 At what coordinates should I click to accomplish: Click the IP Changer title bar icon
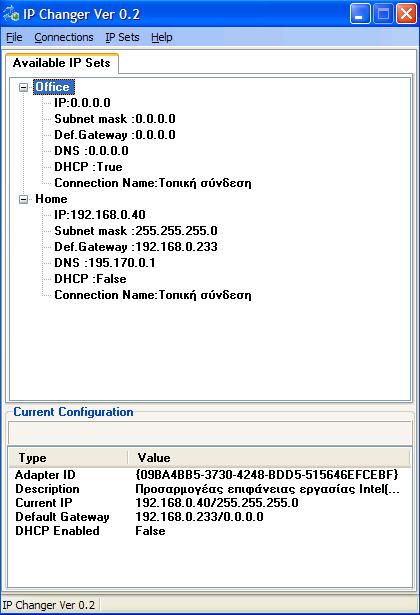[11, 14]
